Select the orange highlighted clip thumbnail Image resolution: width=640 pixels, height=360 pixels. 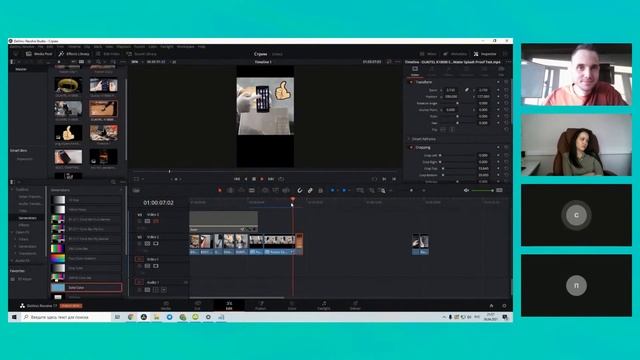[103, 109]
